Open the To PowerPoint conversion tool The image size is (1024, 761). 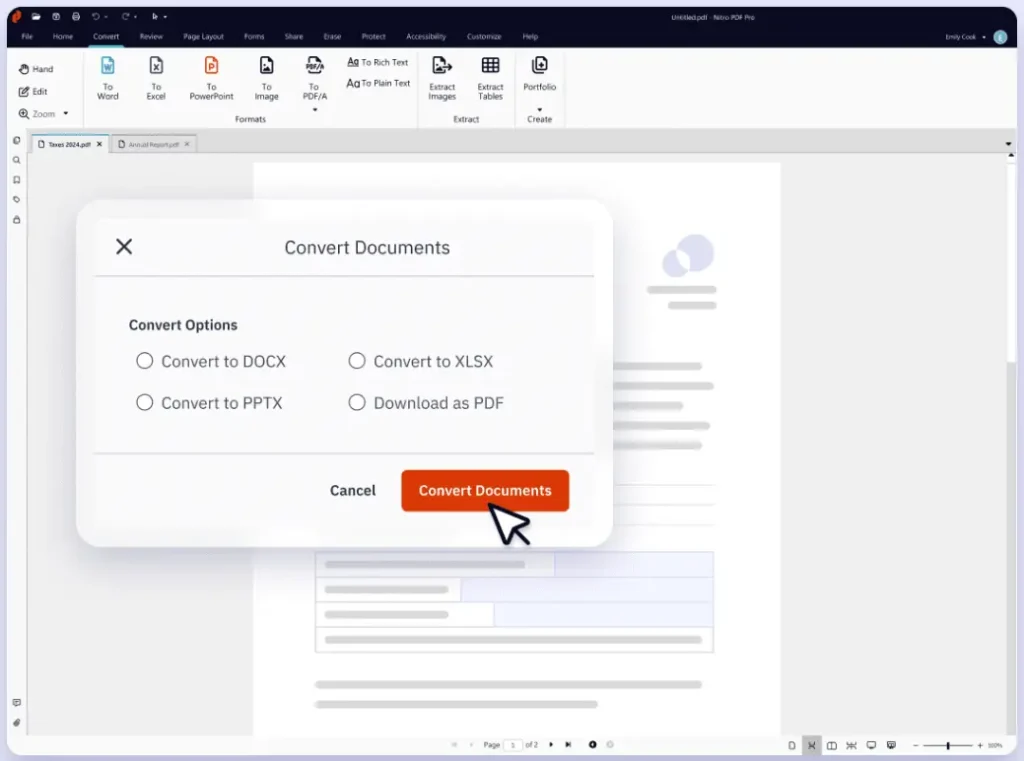tap(211, 78)
